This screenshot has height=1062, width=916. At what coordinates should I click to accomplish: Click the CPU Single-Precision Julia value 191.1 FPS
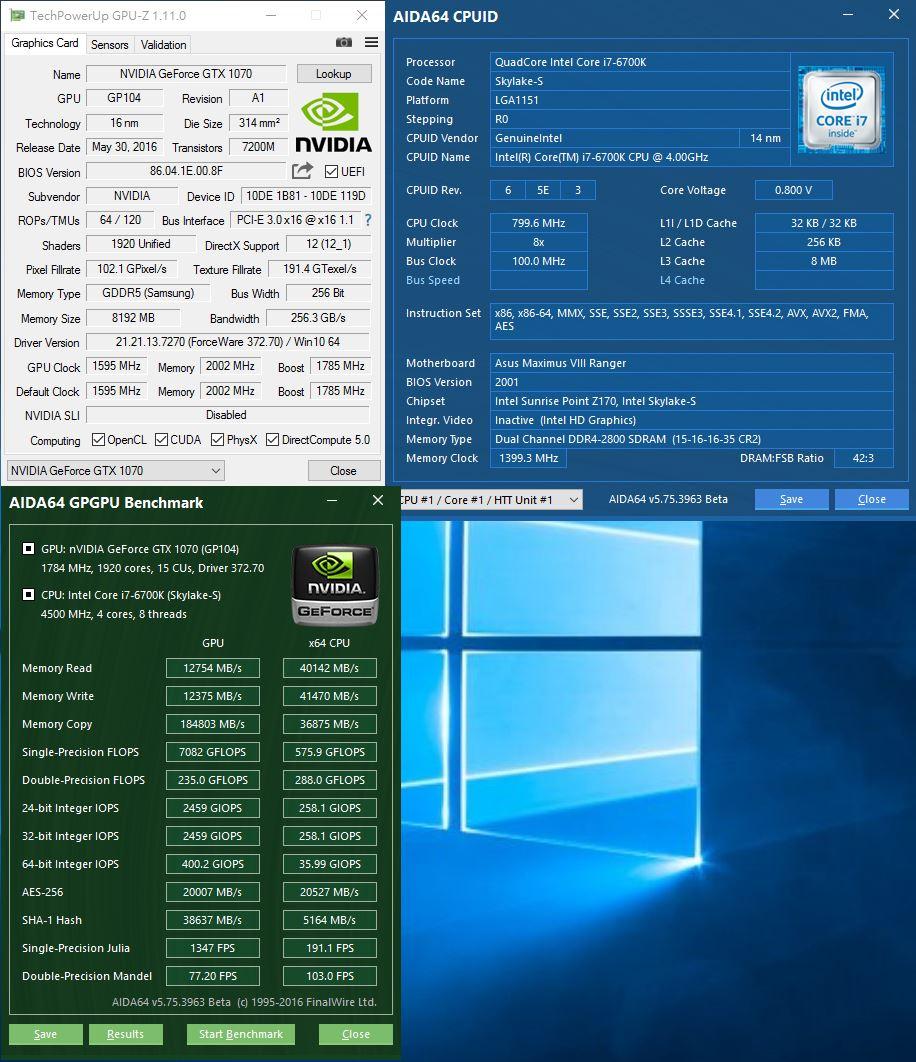tap(330, 948)
